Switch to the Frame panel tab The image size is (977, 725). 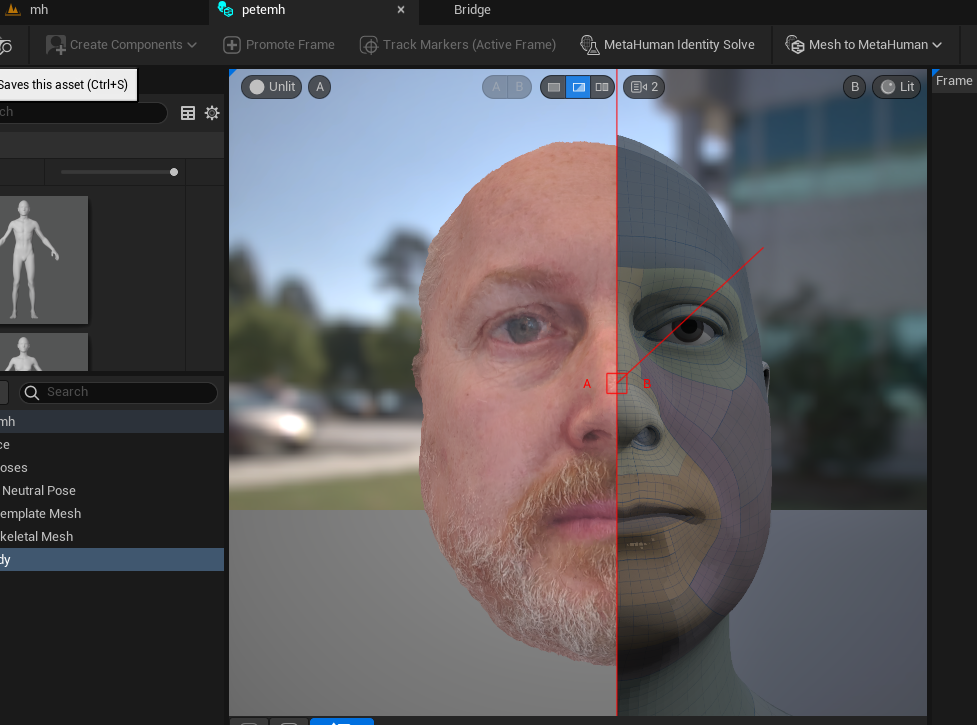(x=953, y=81)
